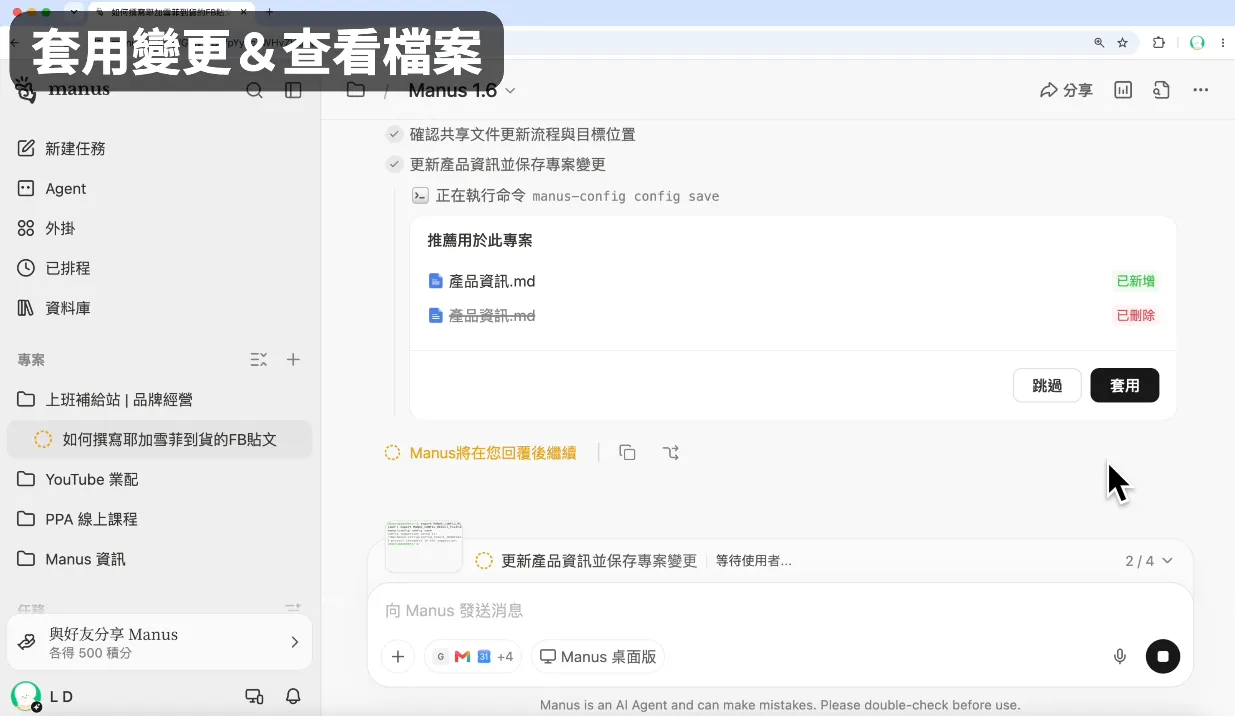
Task: Open the files document icon in header
Action: [x=1161, y=90]
